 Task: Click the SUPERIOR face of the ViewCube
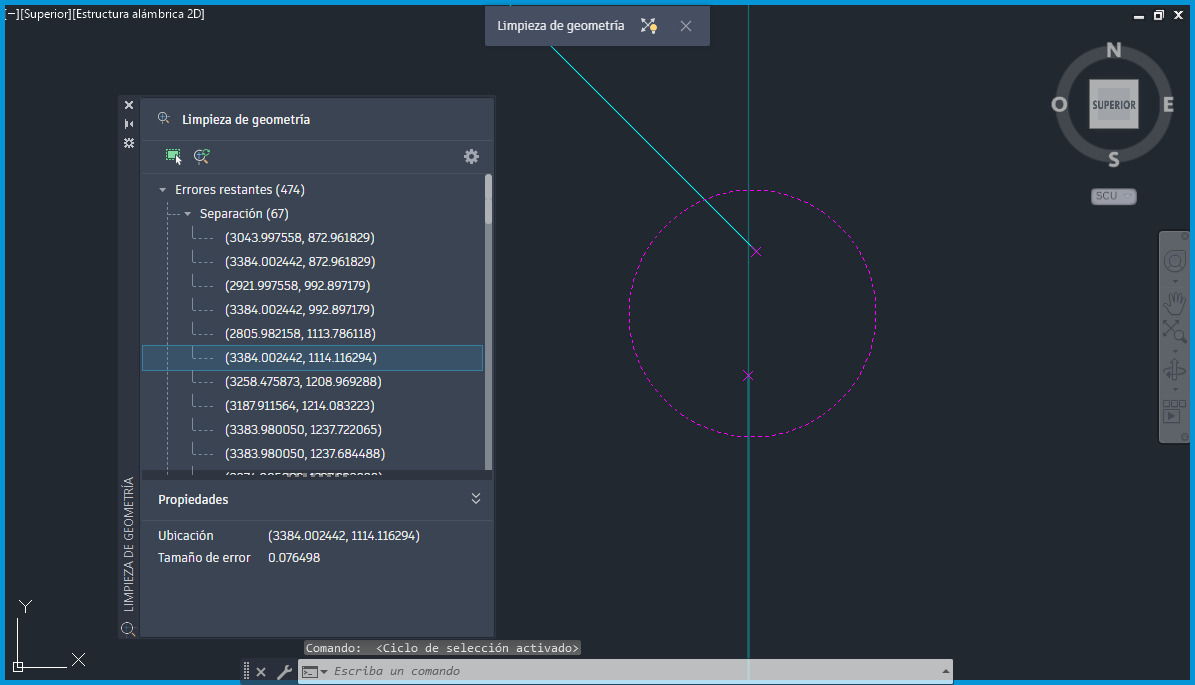[x=1113, y=104]
